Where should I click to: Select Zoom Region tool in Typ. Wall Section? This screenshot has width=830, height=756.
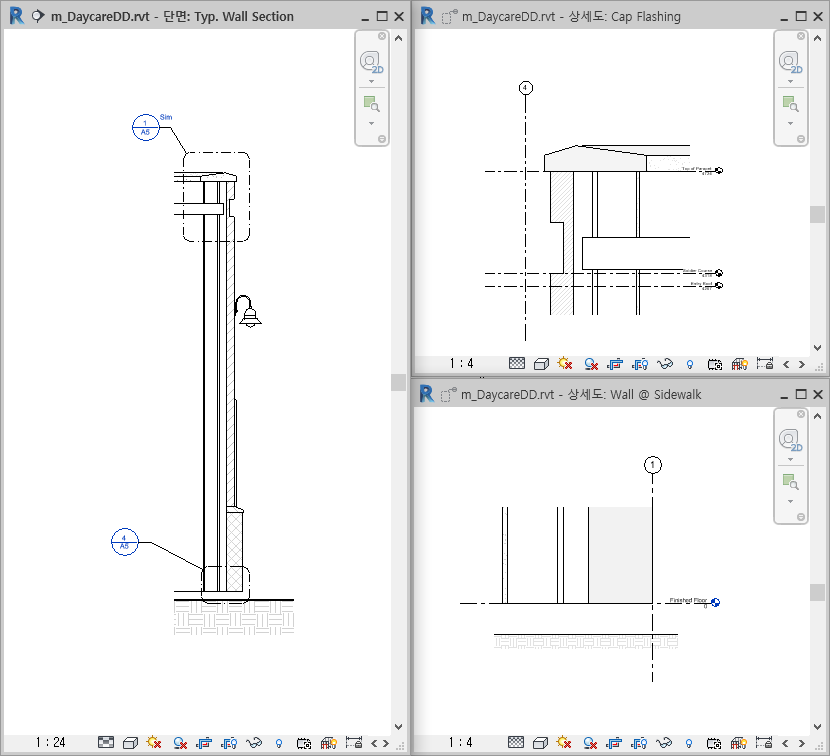pyautogui.click(x=371, y=104)
